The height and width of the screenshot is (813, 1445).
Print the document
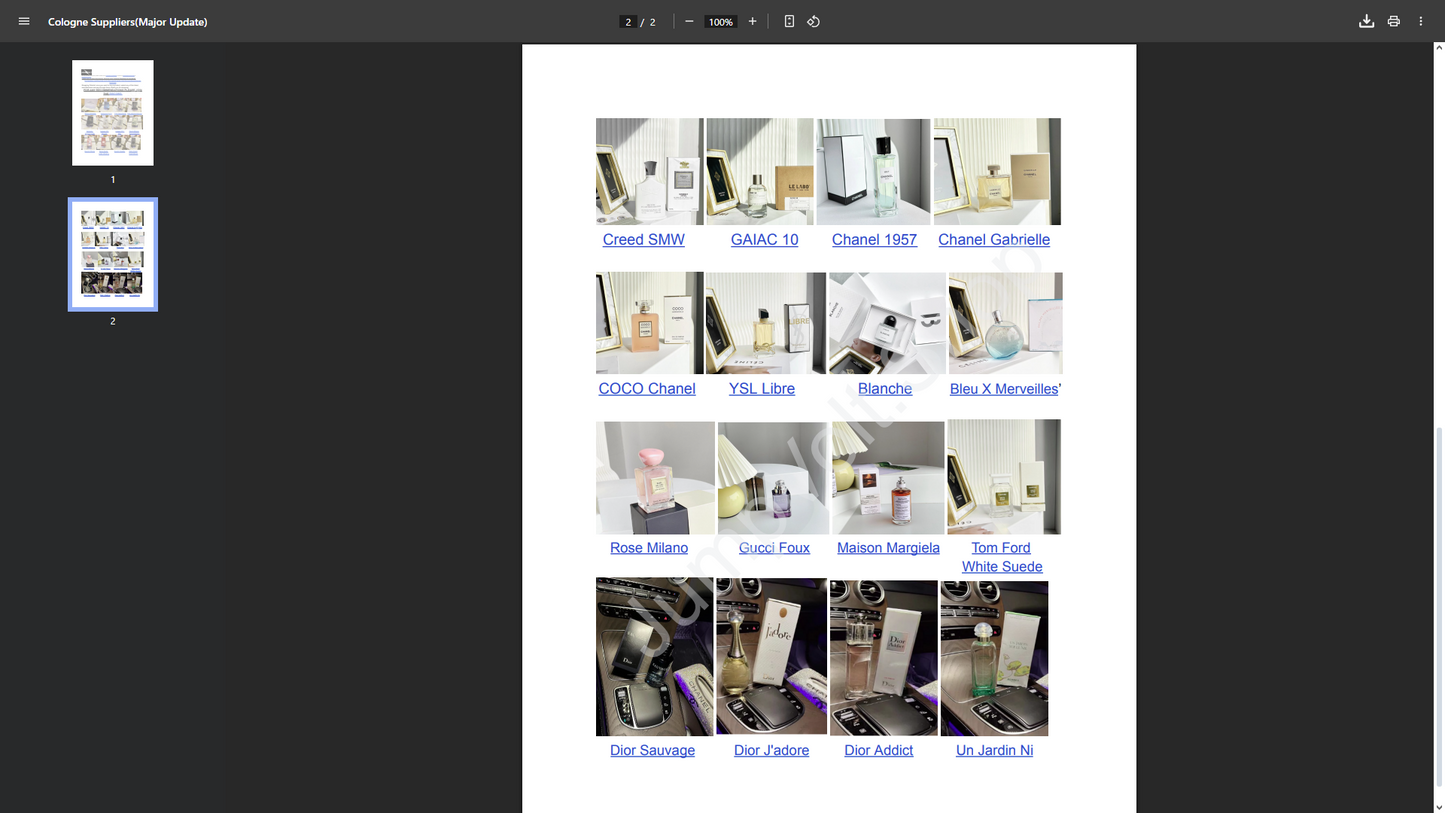click(x=1393, y=21)
